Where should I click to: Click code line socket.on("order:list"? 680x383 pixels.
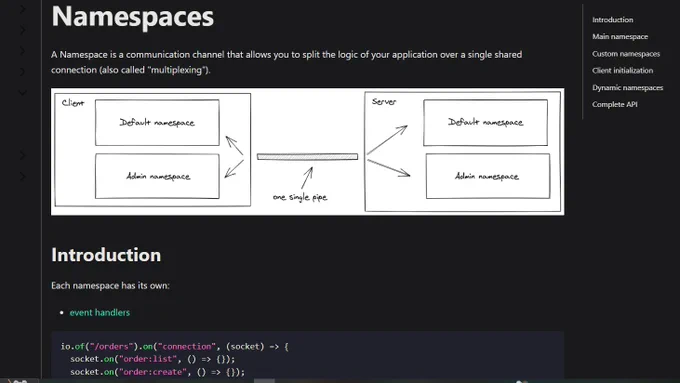point(152,359)
